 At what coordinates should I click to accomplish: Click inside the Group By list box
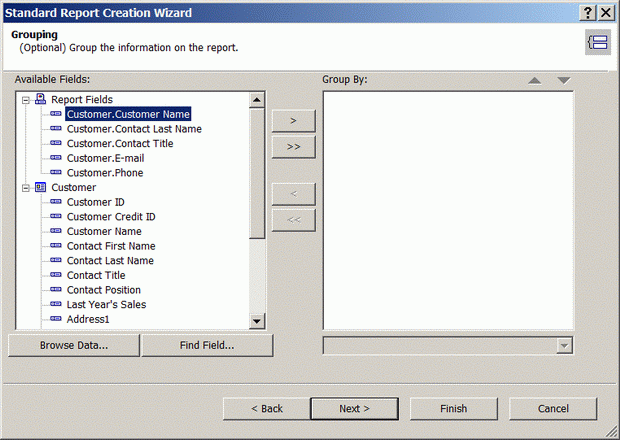click(447, 210)
